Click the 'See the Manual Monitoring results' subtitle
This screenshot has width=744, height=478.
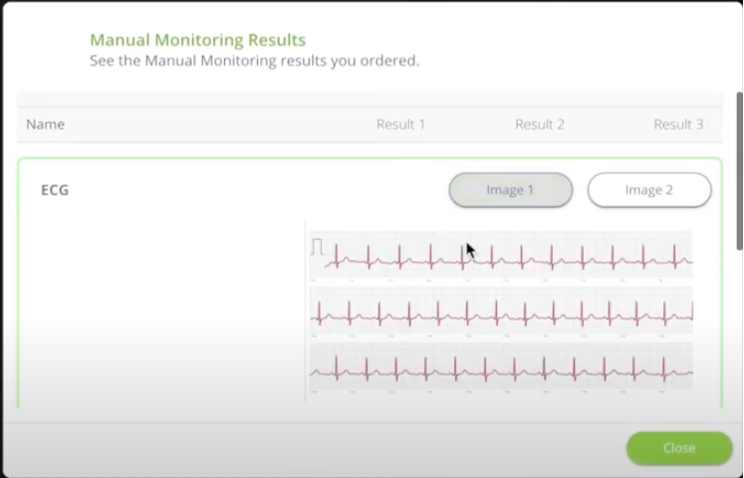[x=254, y=61]
